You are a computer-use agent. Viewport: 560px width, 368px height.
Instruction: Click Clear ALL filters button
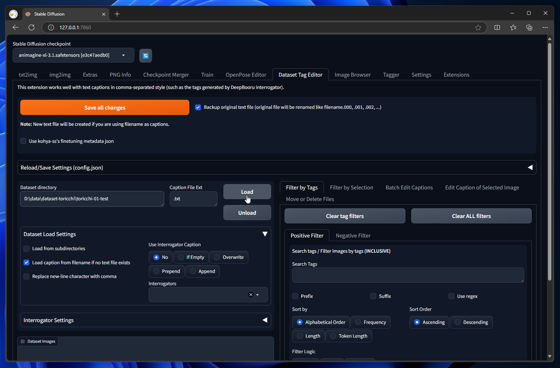471,216
